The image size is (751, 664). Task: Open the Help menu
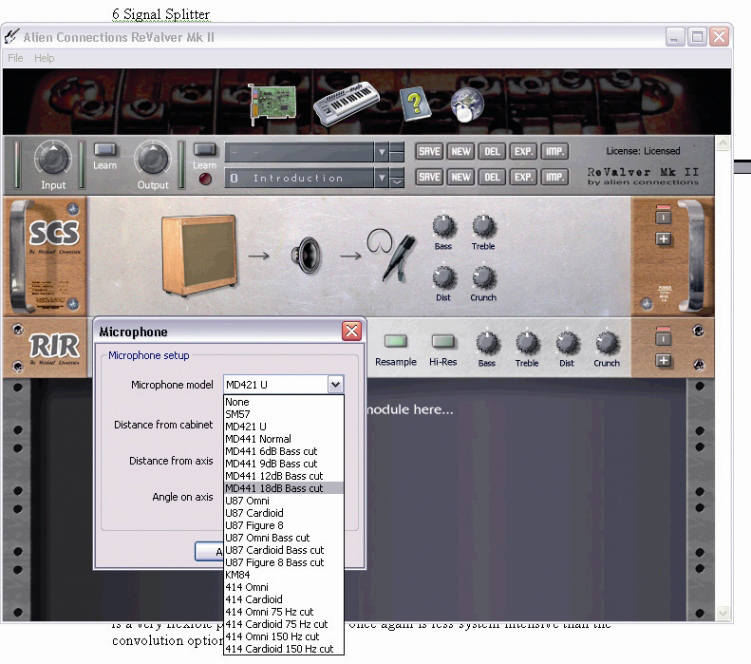click(x=44, y=58)
